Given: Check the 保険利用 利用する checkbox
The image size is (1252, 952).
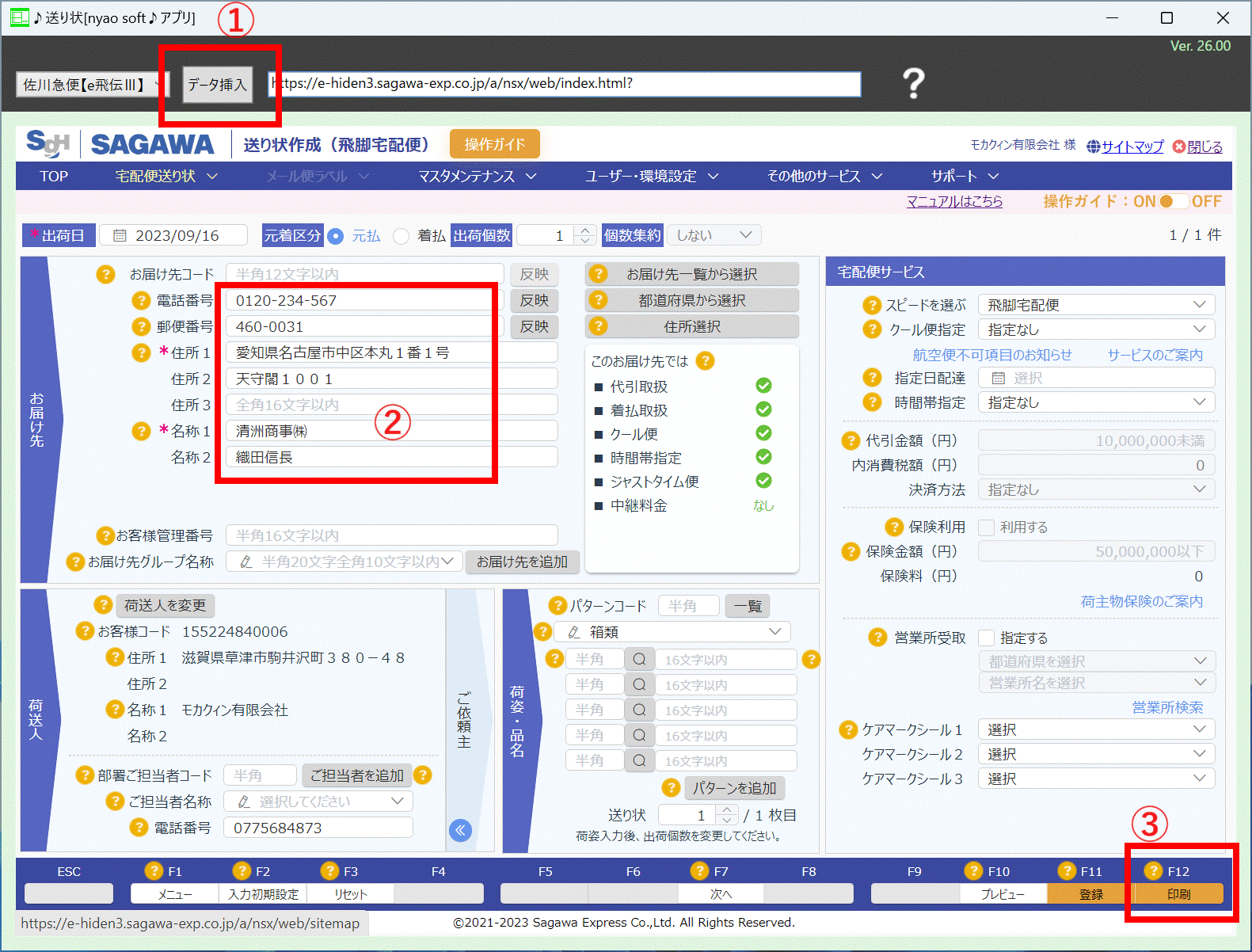Looking at the screenshot, I should (x=986, y=527).
